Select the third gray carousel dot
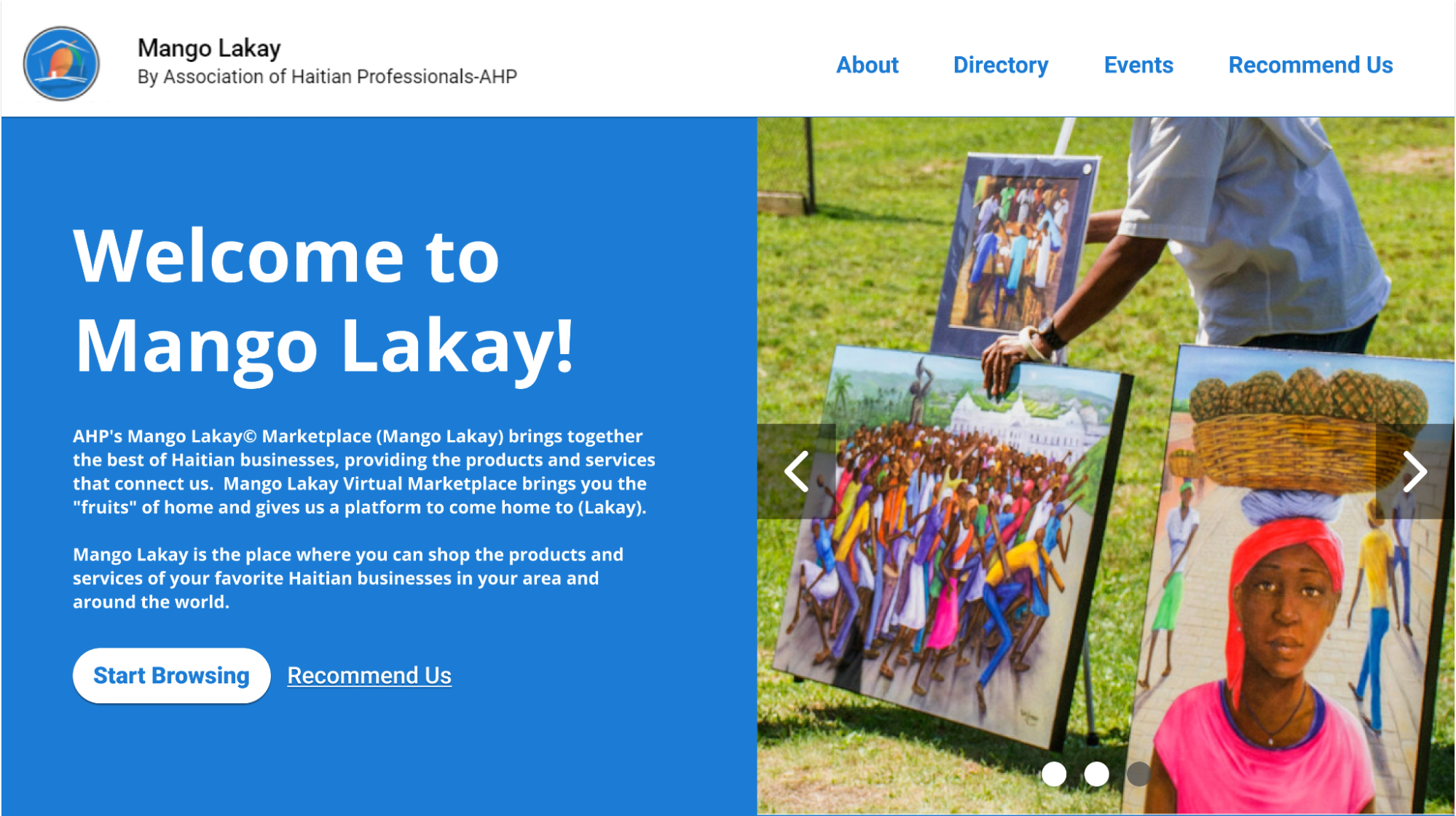1456x816 pixels. (1138, 774)
